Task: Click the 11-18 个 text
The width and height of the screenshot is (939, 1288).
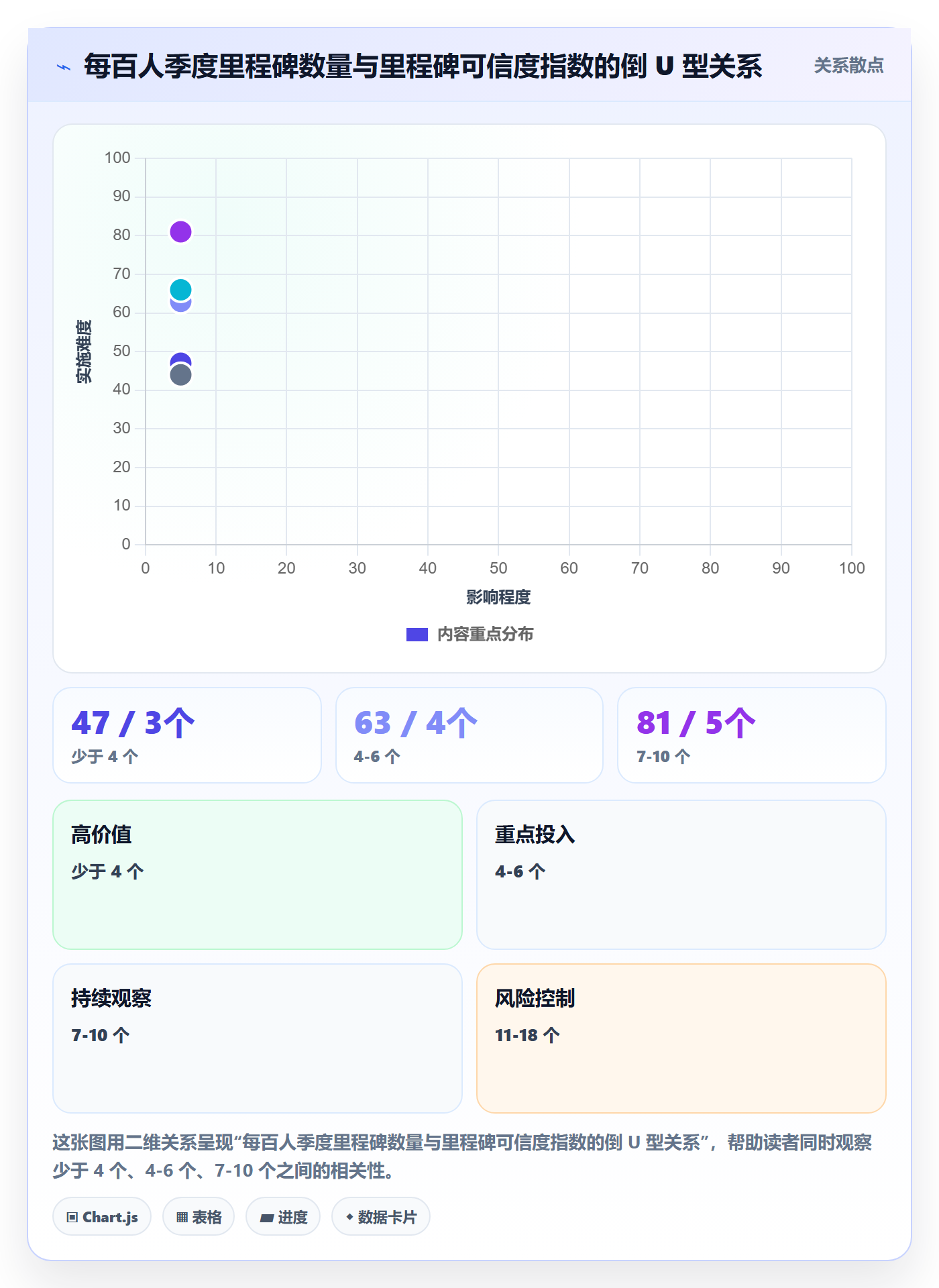Action: click(527, 1035)
